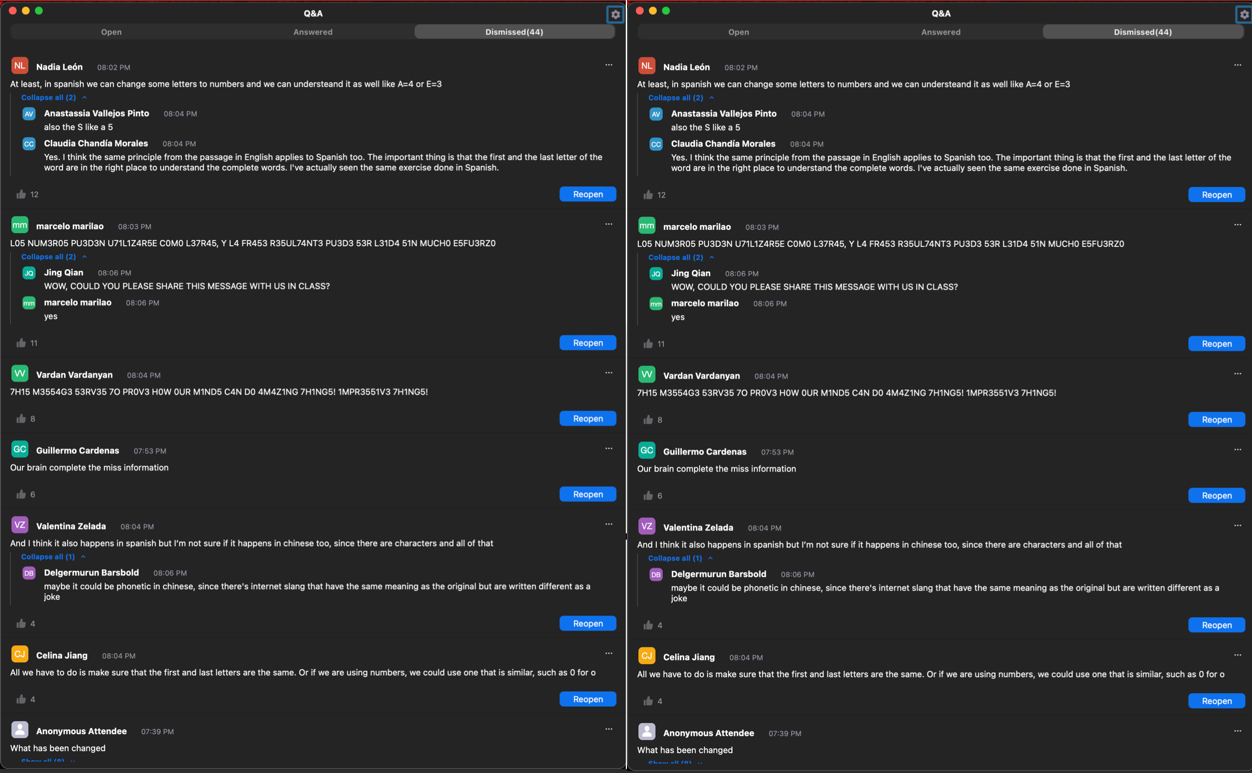Reopen Nadia León's question in right window

click(x=1216, y=194)
